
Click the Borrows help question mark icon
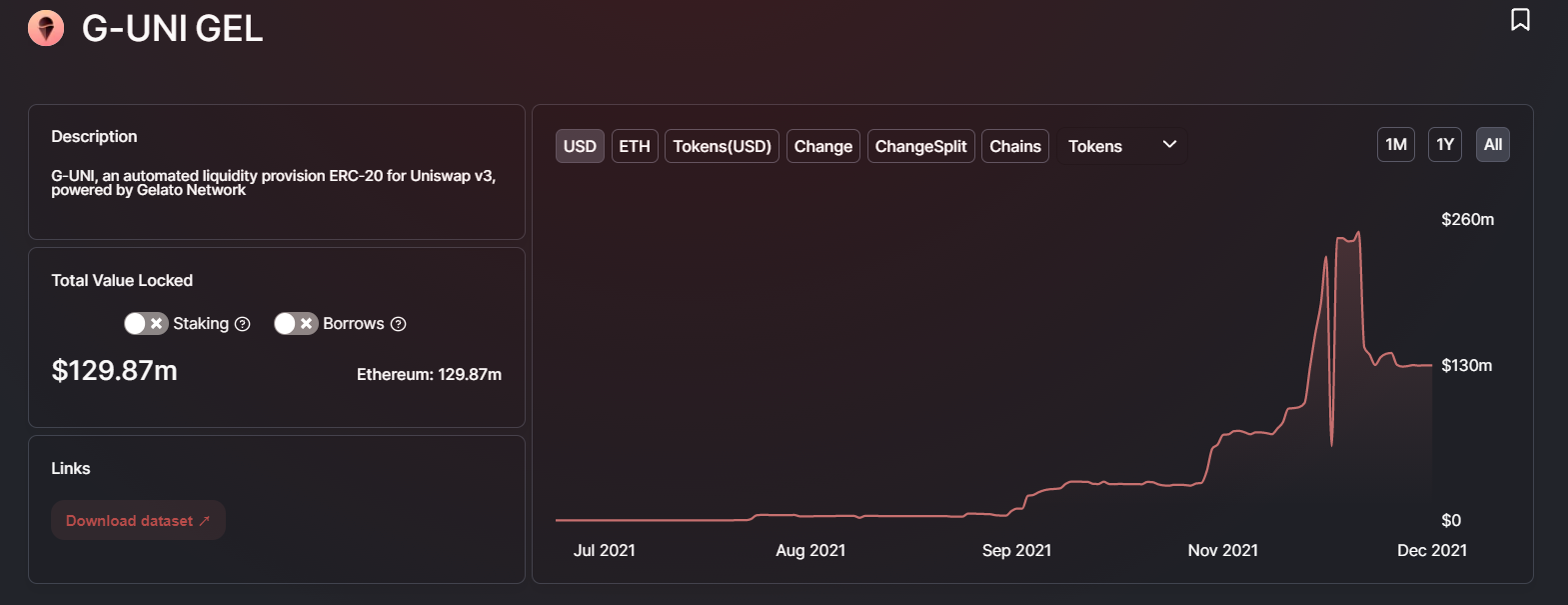[398, 324]
